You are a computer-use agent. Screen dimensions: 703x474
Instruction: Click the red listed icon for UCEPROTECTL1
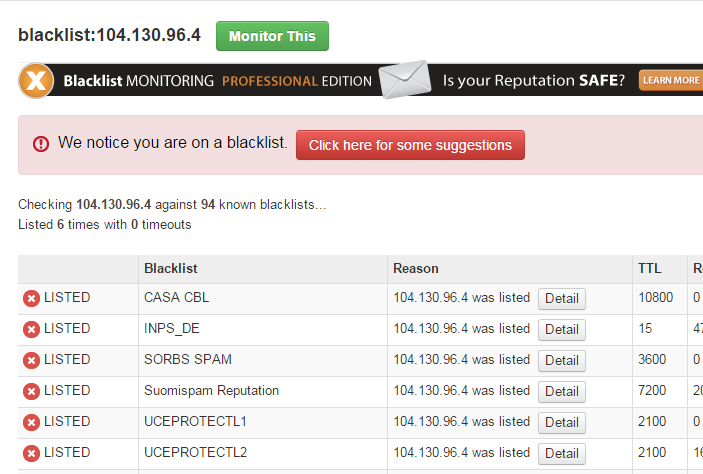tap(31, 422)
